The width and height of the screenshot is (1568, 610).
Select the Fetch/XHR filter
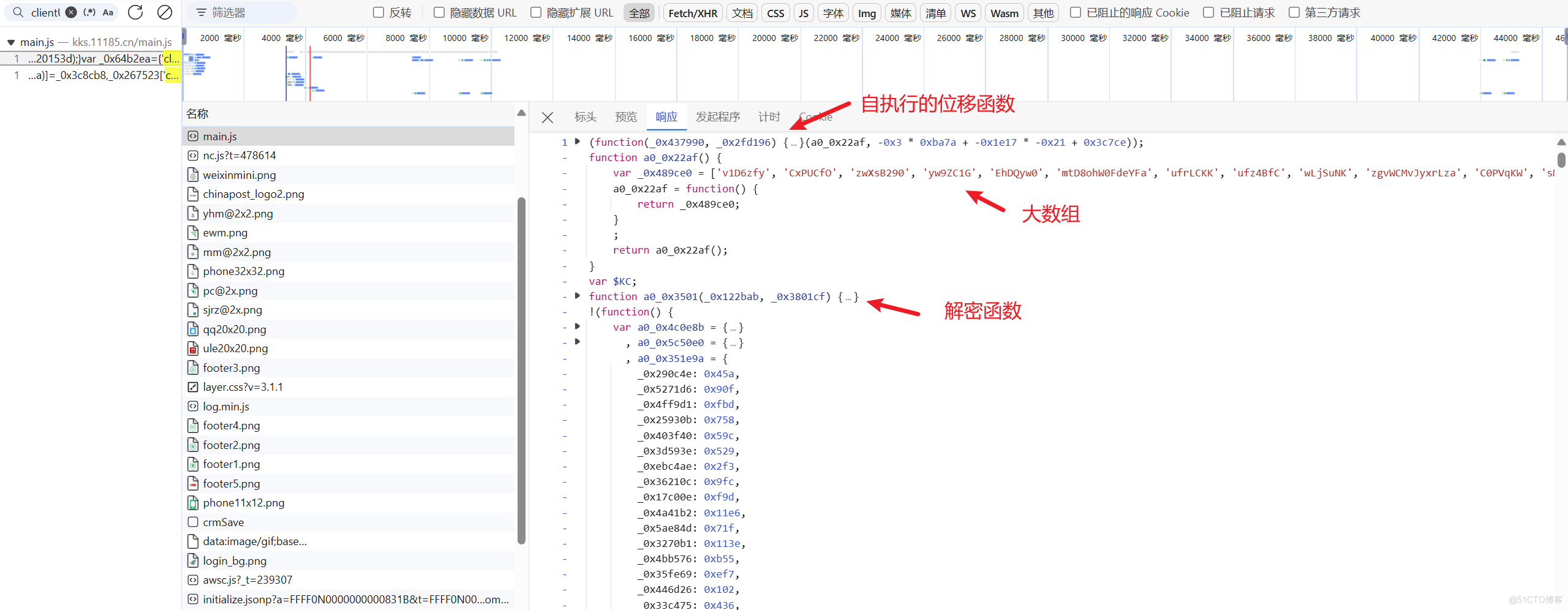click(693, 13)
